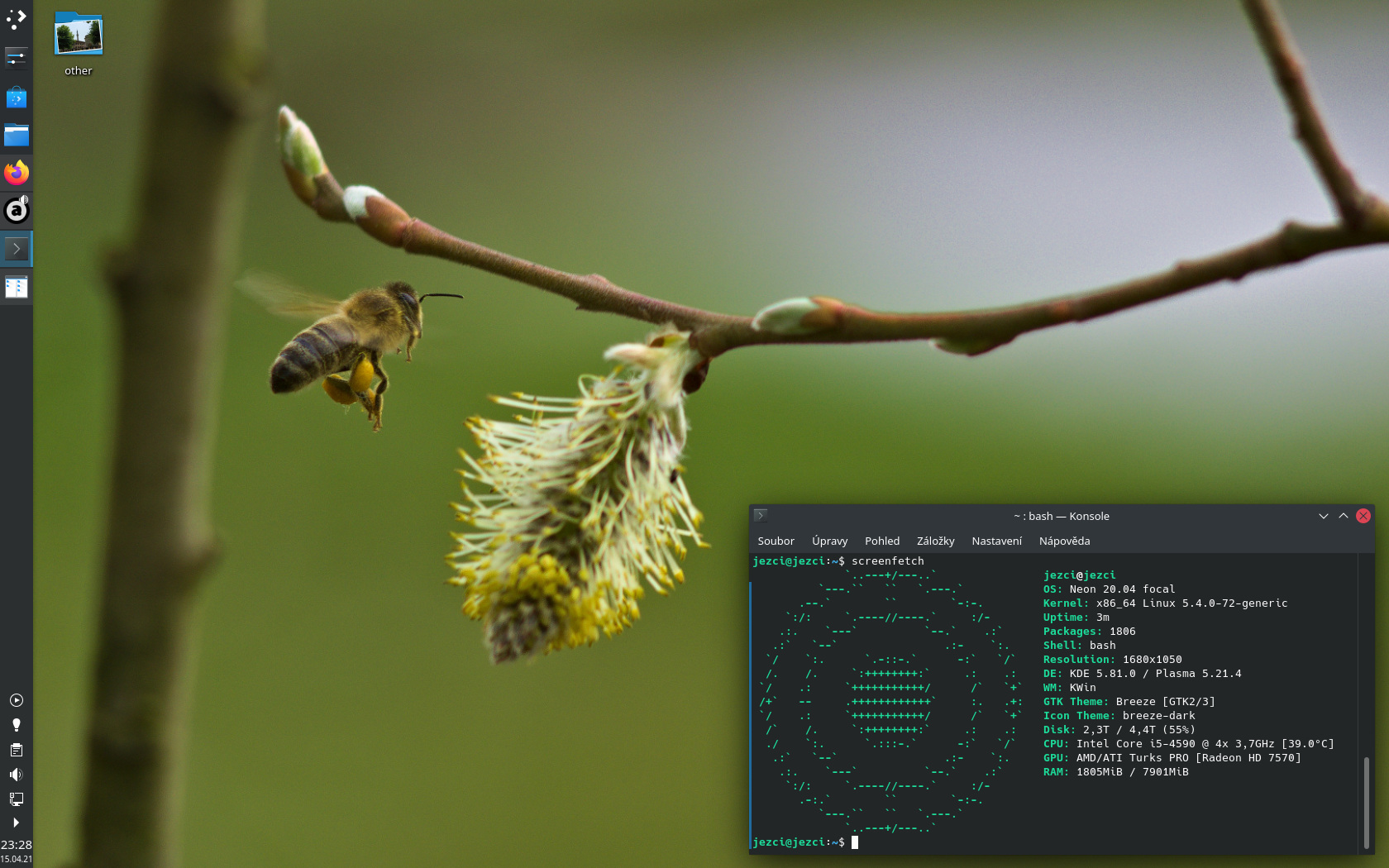Click the 'RAM: 1805MiB / 7901MiB' line

tap(1115, 772)
